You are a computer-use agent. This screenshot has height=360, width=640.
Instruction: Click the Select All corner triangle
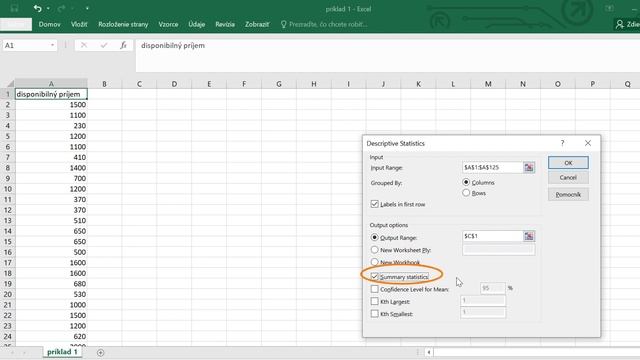10,84
